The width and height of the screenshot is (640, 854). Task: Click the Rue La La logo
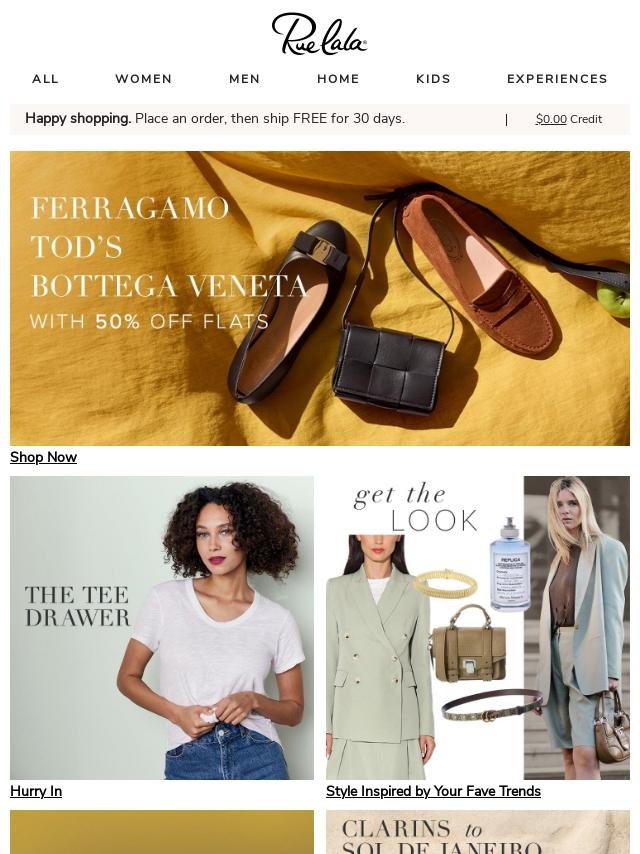(x=319, y=34)
